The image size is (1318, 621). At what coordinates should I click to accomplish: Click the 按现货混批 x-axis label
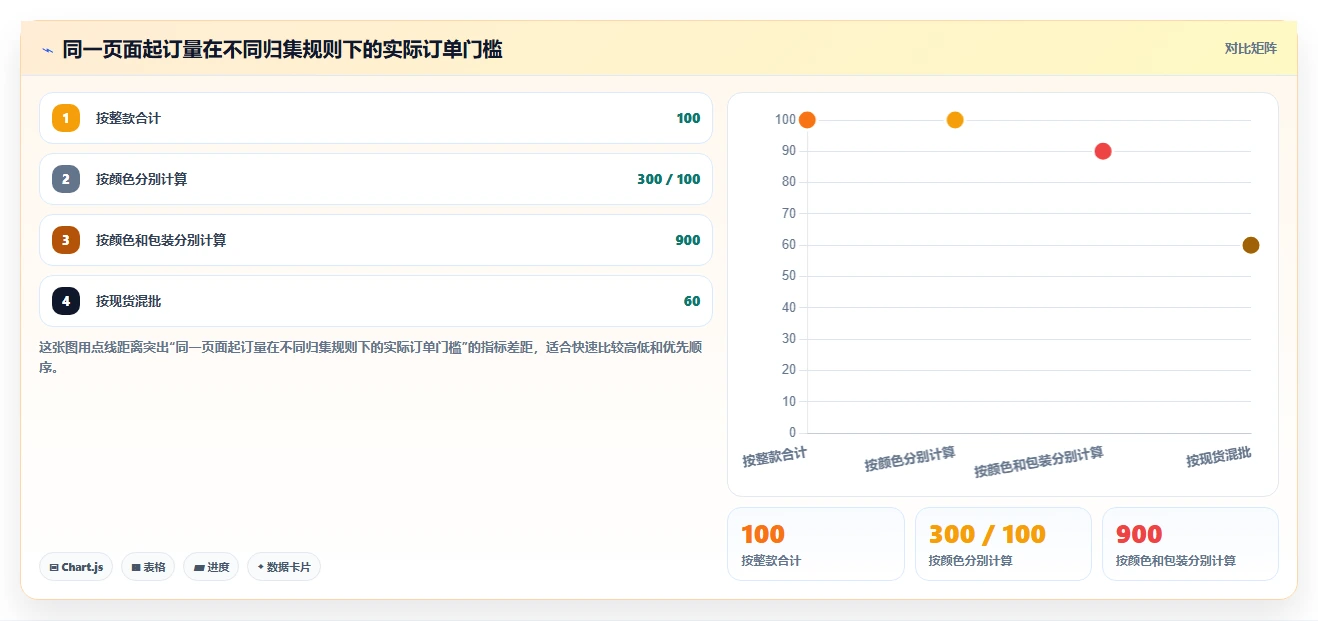1219,457
